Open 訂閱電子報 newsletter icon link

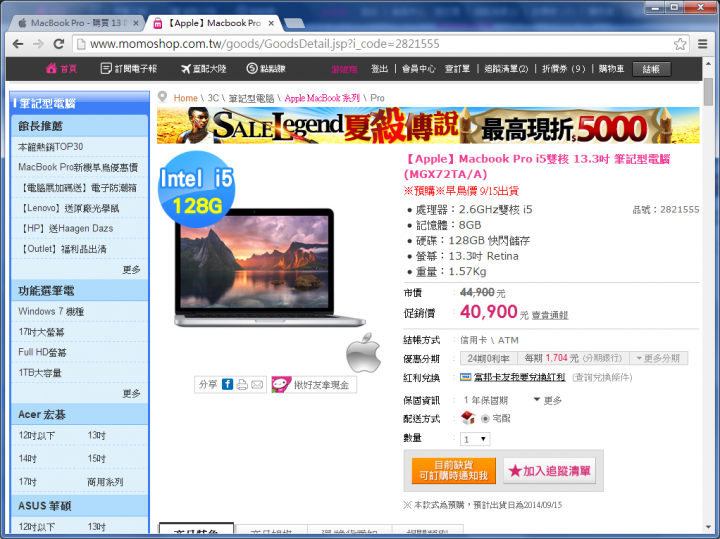coord(129,69)
